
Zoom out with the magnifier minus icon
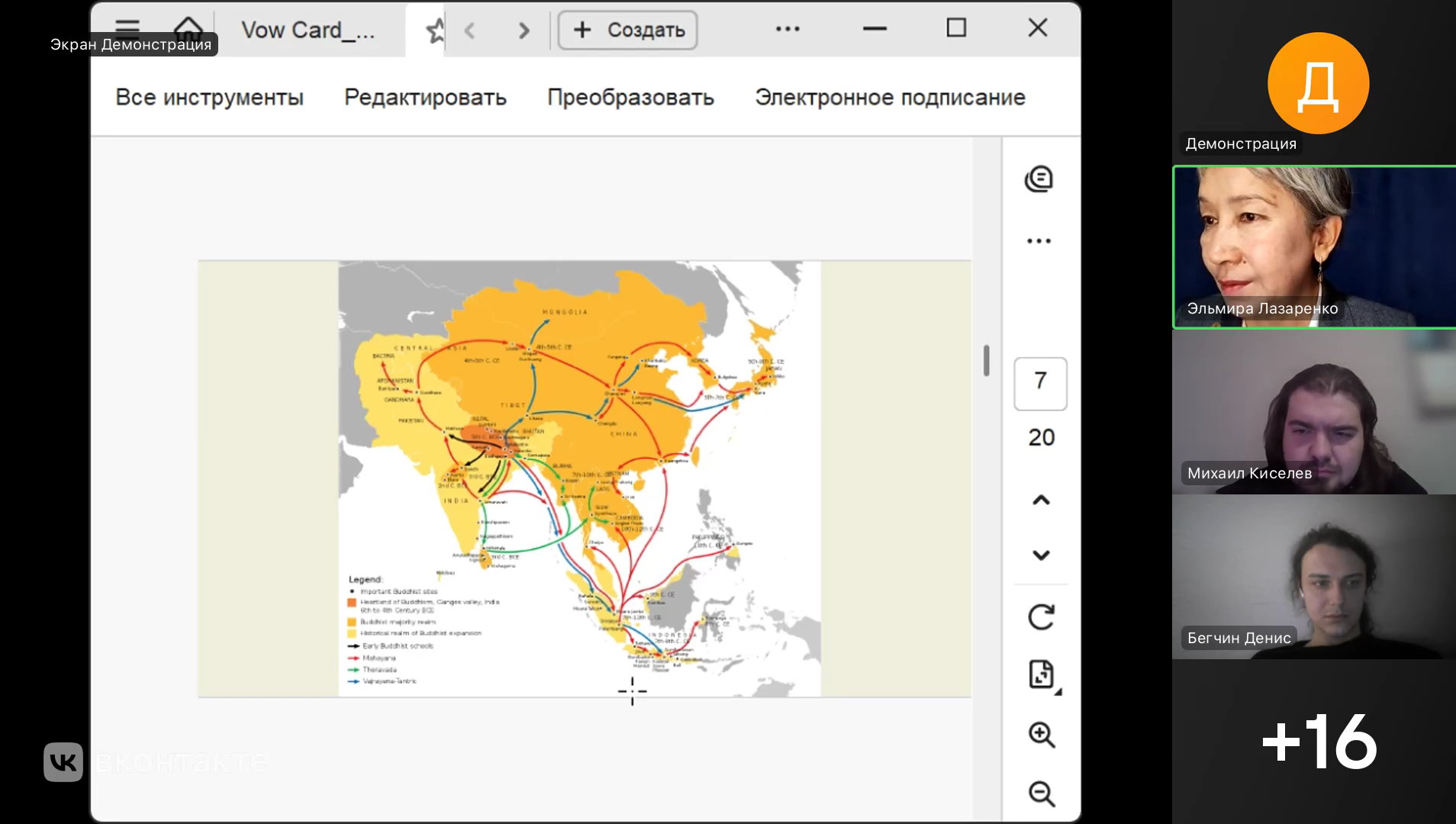(1041, 793)
